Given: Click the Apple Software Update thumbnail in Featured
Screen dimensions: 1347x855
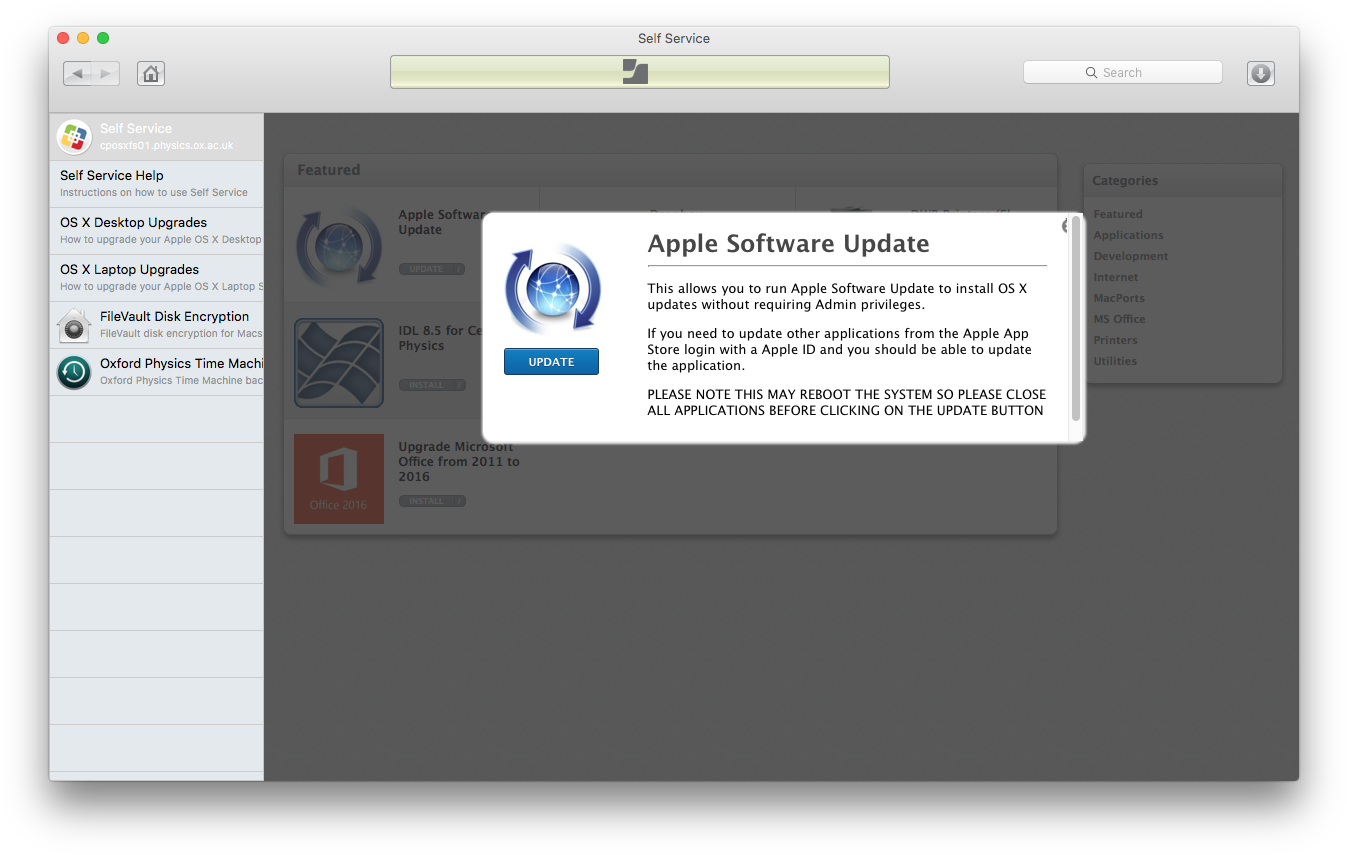Looking at the screenshot, I should pyautogui.click(x=339, y=246).
